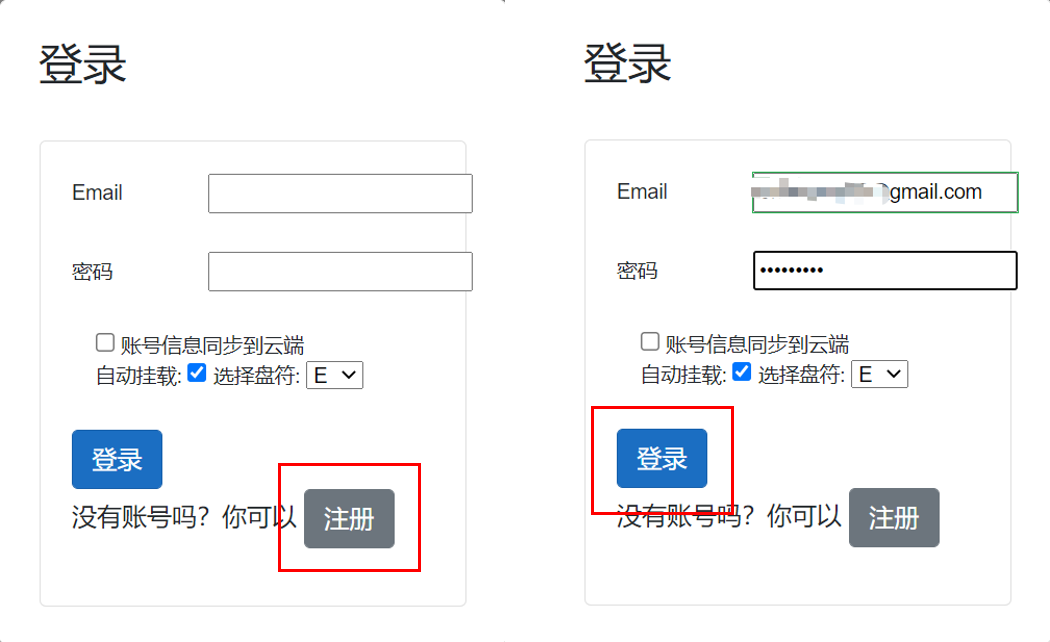Enable 账号信息同步到云端 checkbox in right form
Screen dimensions: 1050x642
[650, 341]
